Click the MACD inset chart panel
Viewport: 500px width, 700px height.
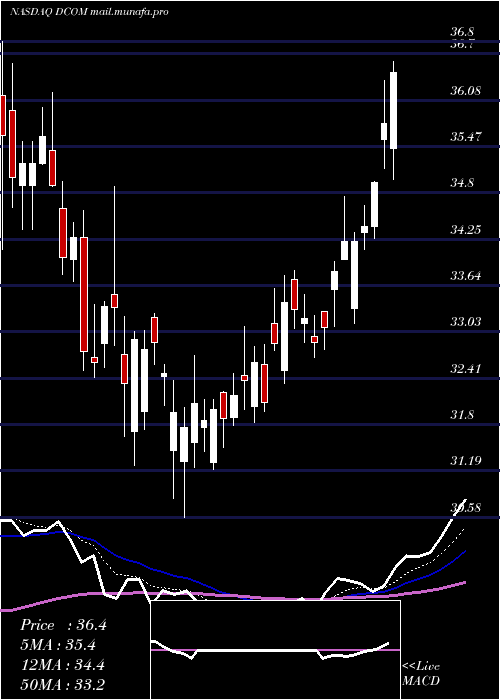click(x=275, y=650)
